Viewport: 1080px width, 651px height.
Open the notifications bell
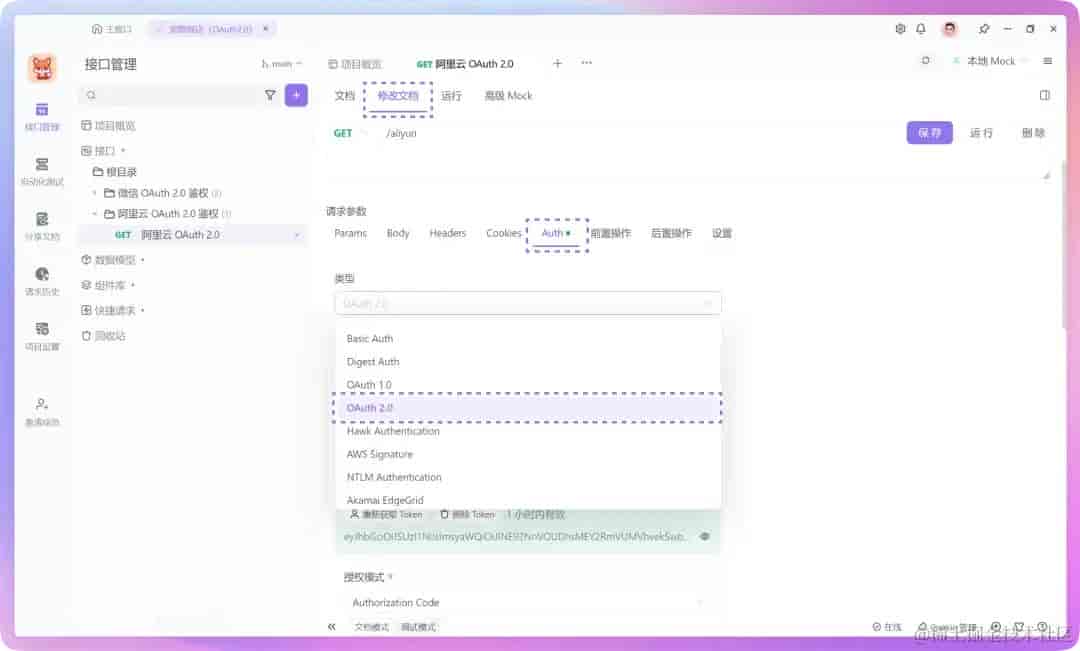921,29
